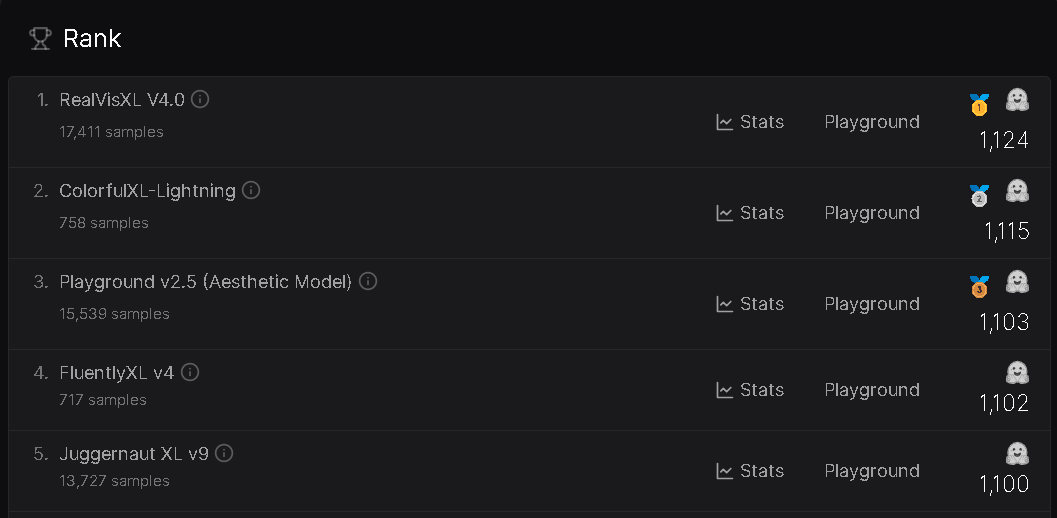
Task: Click the silver medal icon for ColorfulXL-Lightning
Action: click(979, 195)
